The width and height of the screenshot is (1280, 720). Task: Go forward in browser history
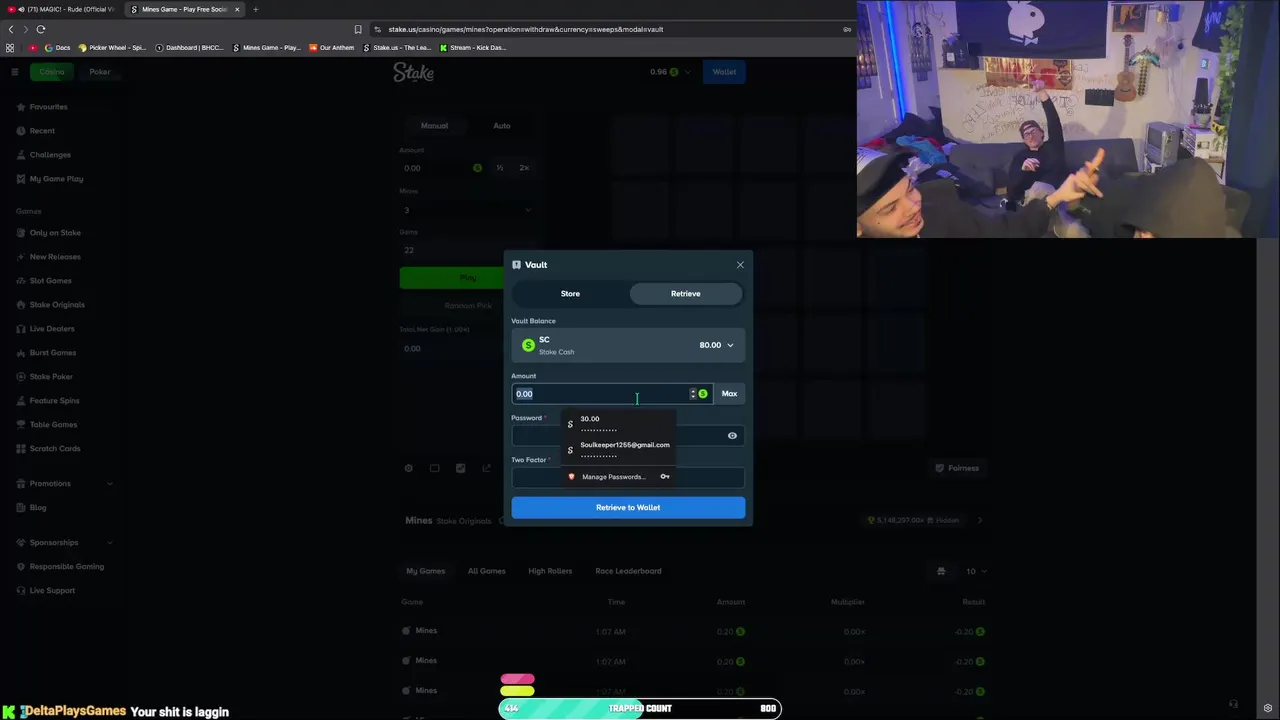coord(25,29)
